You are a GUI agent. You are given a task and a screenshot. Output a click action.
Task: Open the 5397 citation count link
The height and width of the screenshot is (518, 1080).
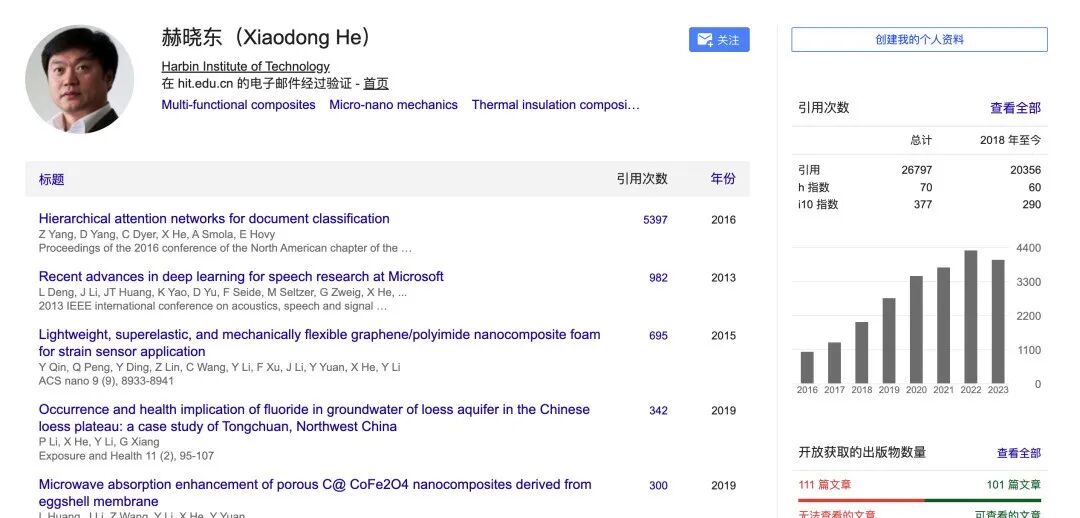655,220
